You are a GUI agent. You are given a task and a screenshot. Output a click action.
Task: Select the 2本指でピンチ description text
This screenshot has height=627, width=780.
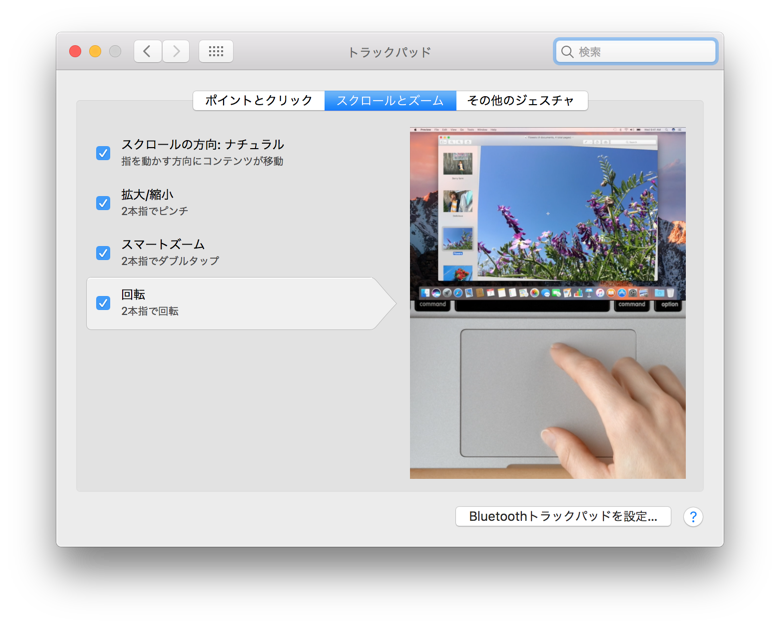(x=155, y=211)
